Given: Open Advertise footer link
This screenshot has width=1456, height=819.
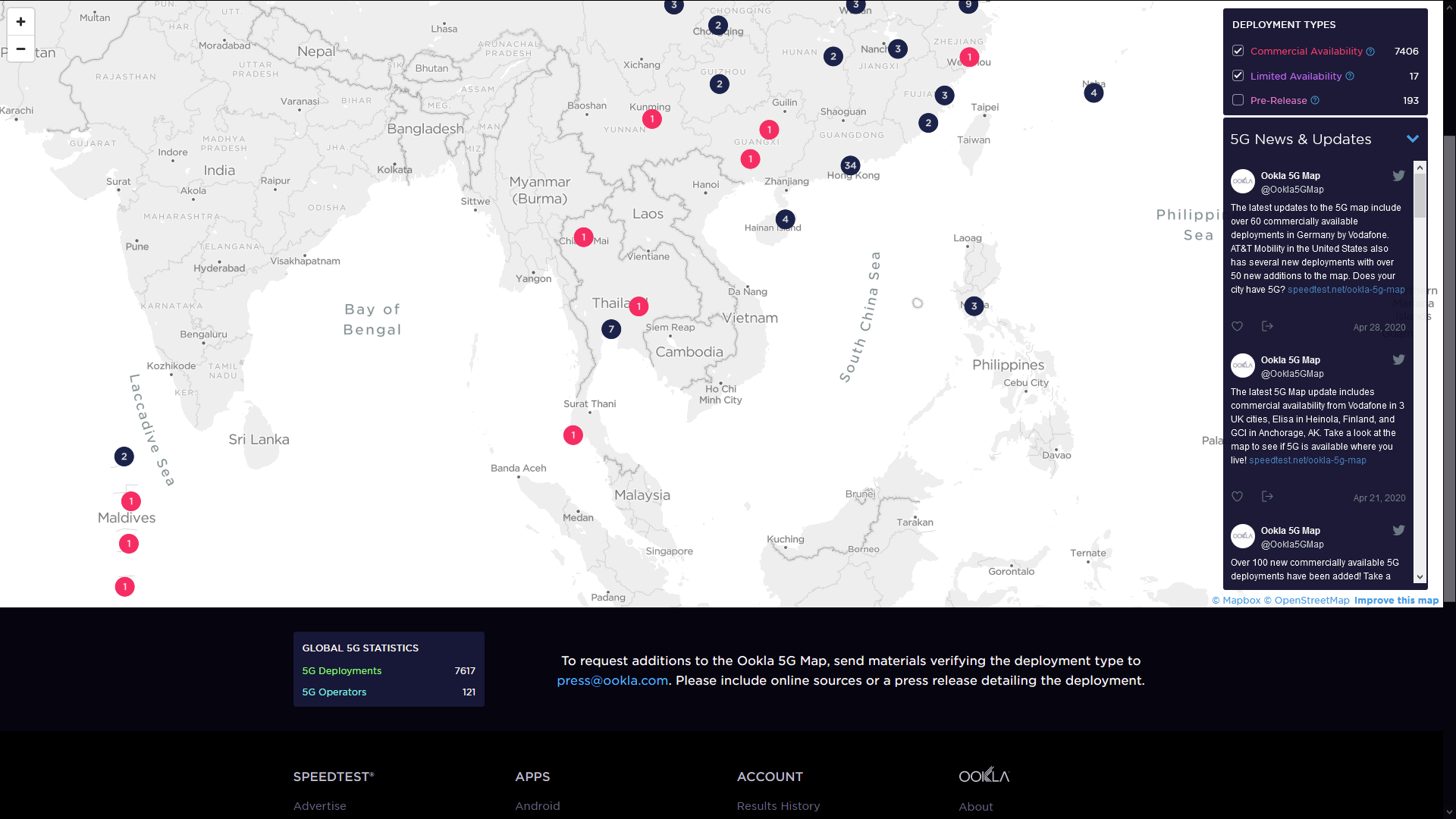Looking at the screenshot, I should pos(320,806).
